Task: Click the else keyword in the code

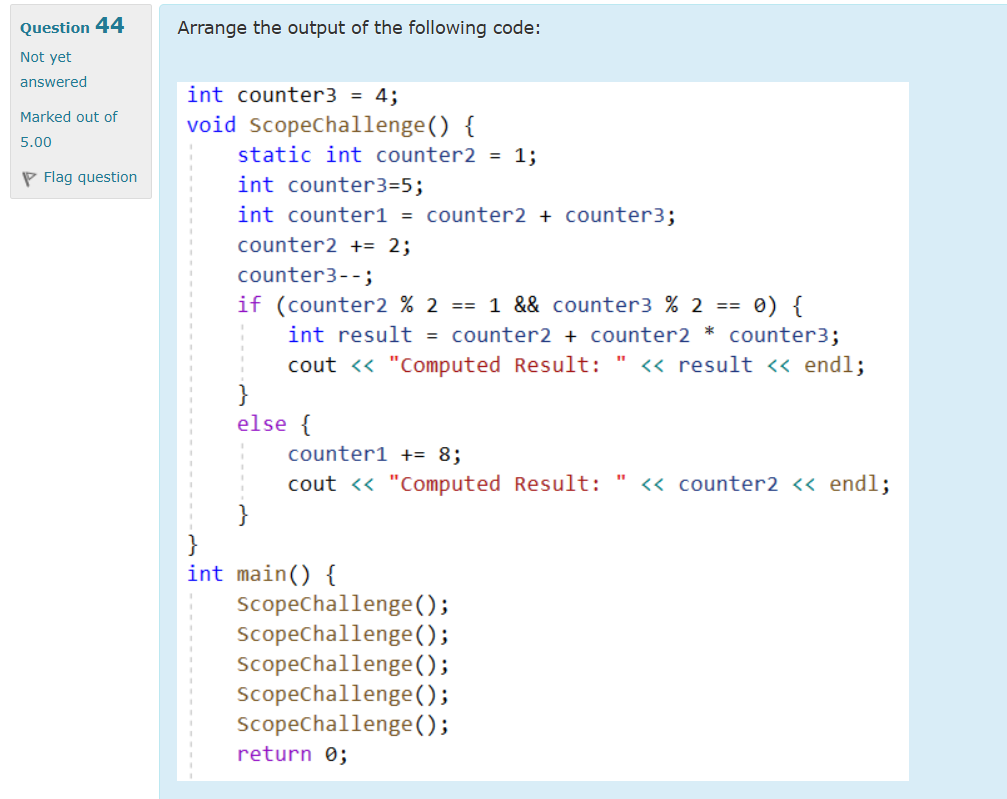Action: 262,423
